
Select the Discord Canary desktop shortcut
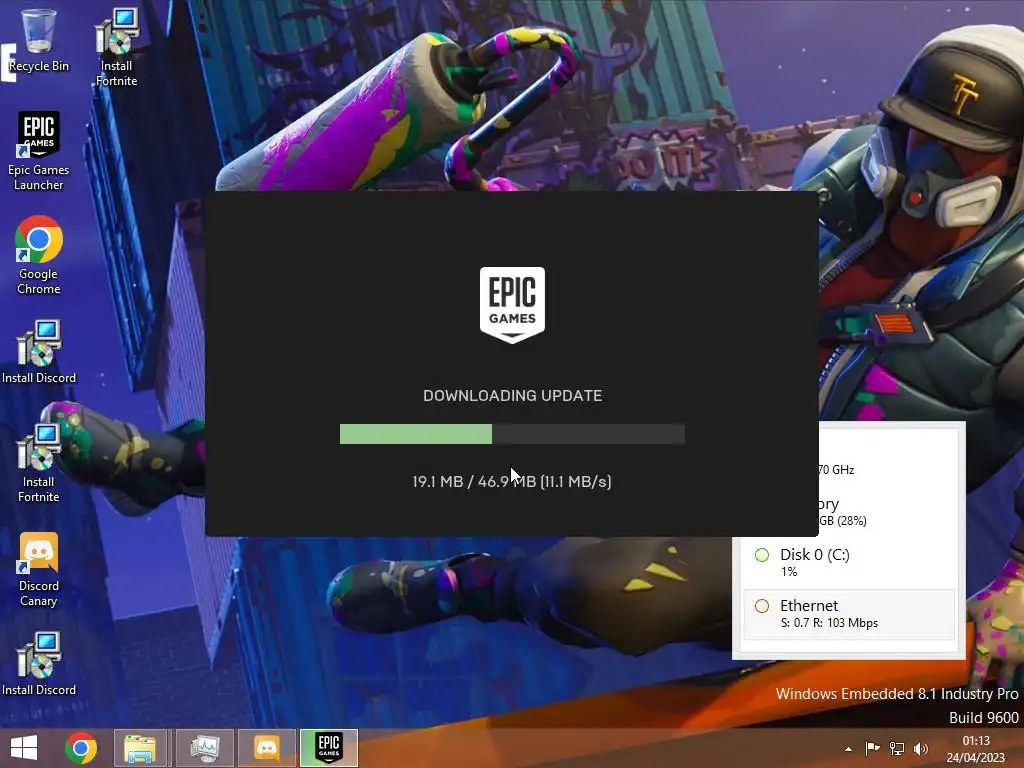(x=39, y=569)
